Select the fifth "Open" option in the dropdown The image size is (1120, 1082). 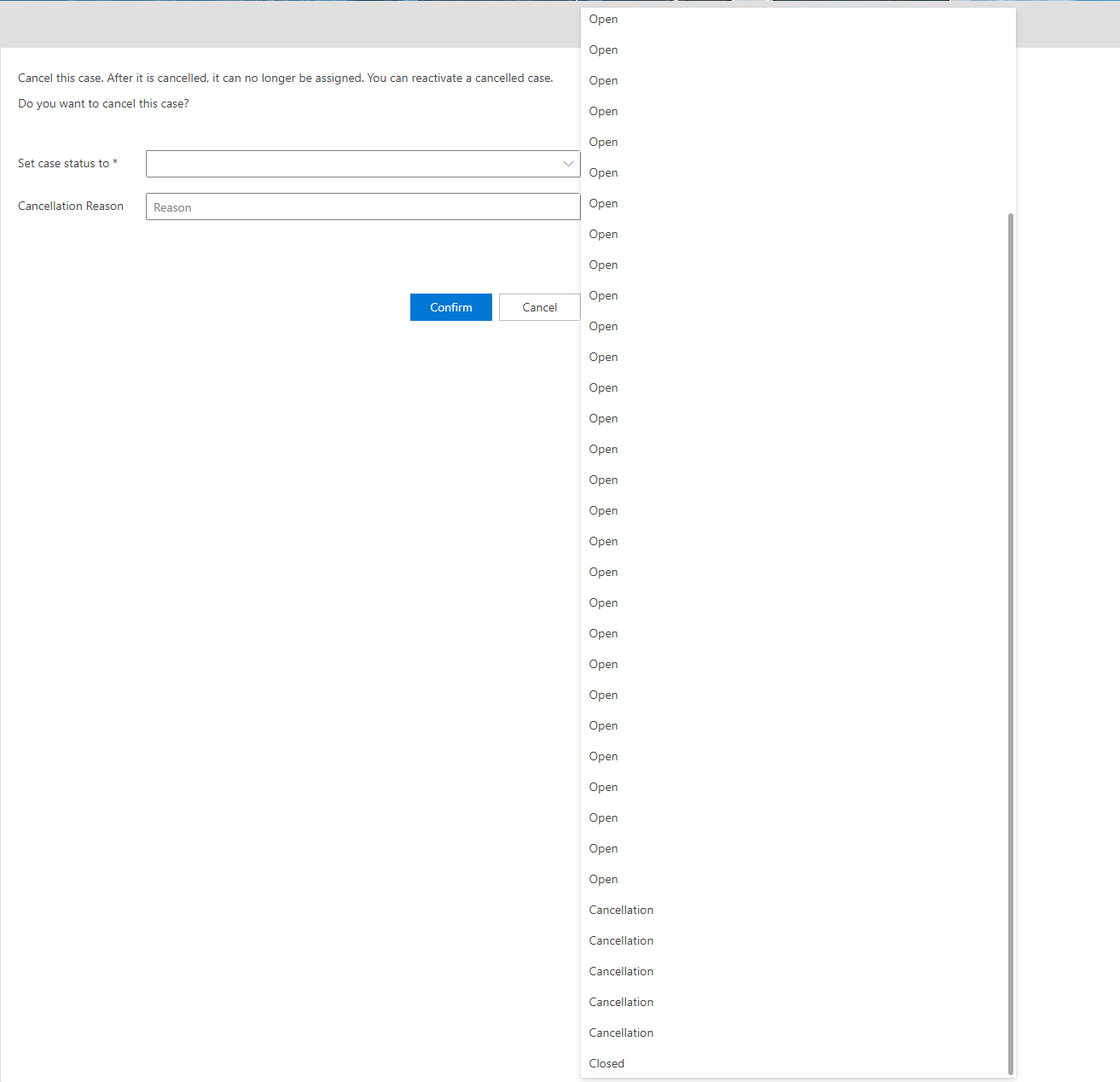(603, 142)
